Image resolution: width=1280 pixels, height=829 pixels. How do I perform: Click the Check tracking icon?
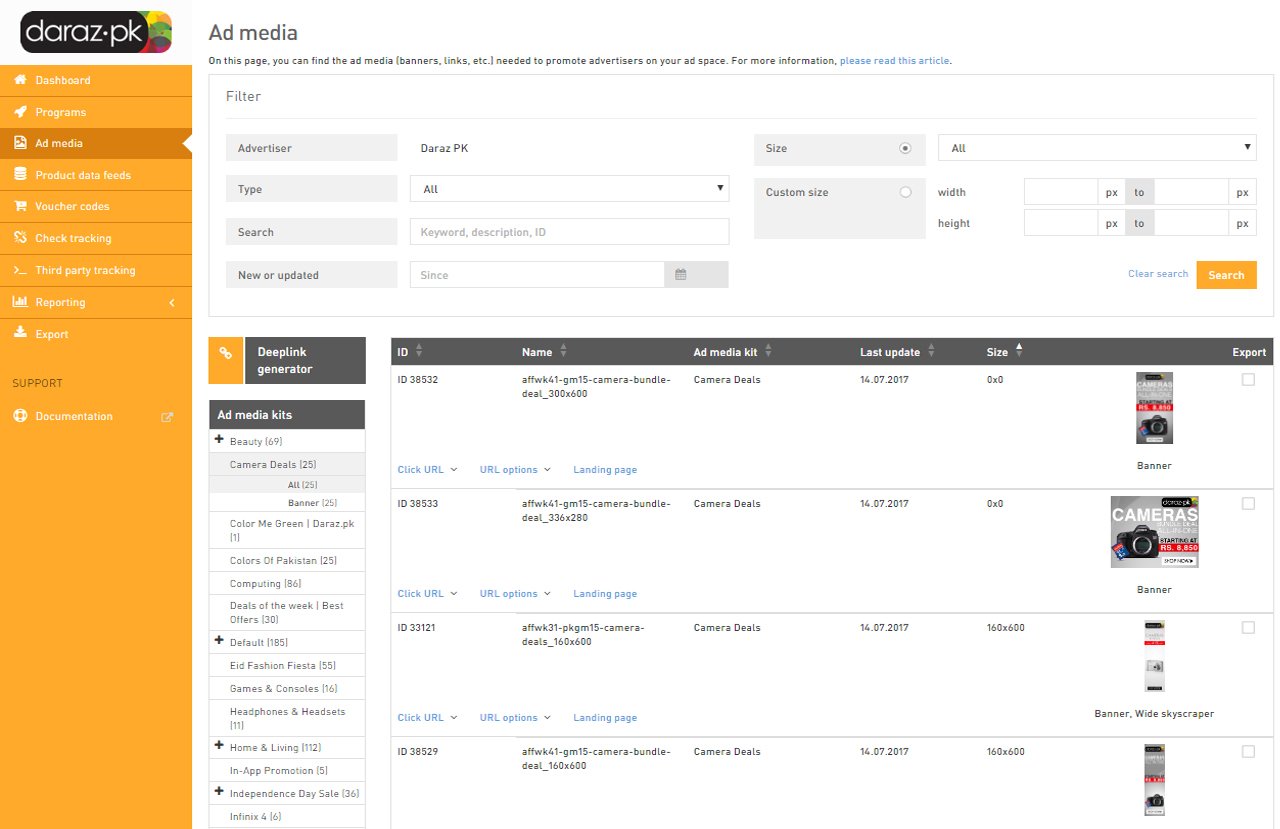pyautogui.click(x=20, y=238)
